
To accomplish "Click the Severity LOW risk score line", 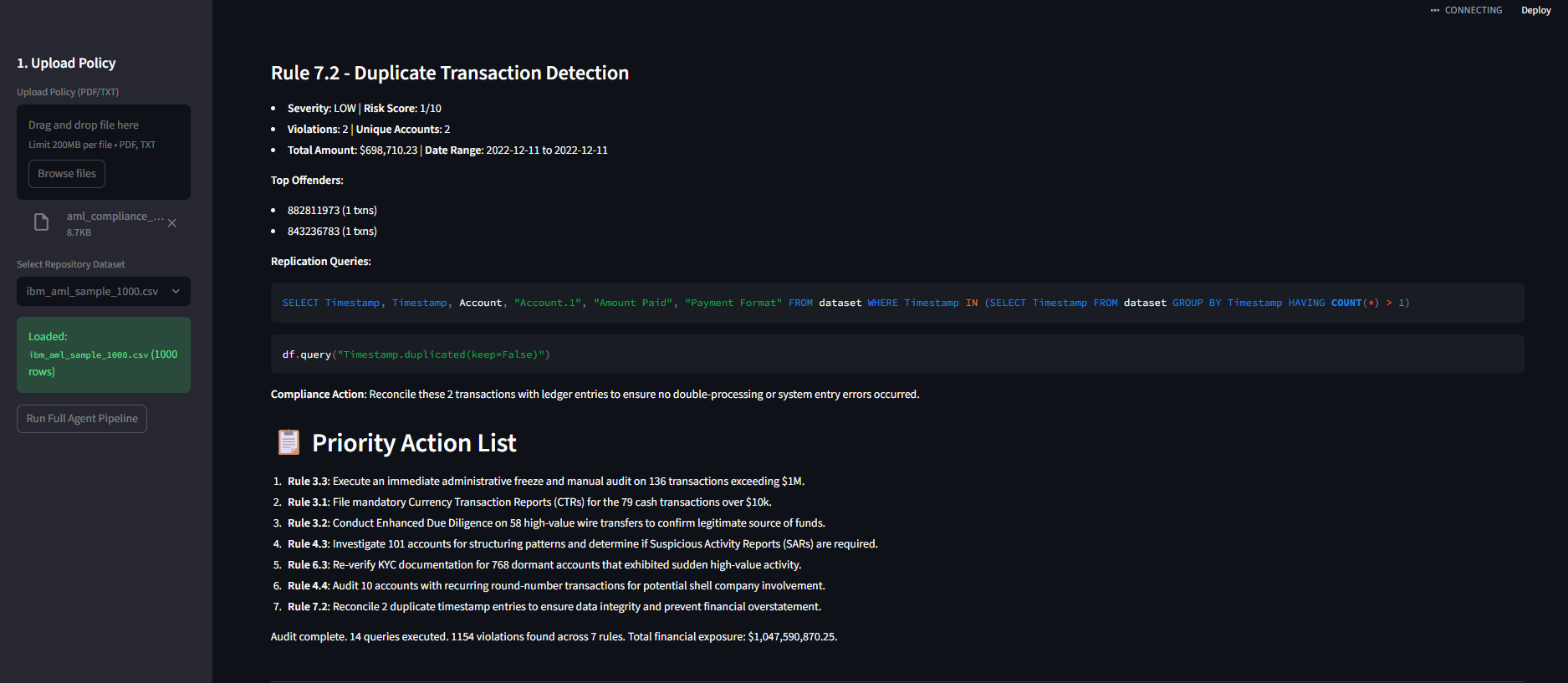I will point(365,108).
